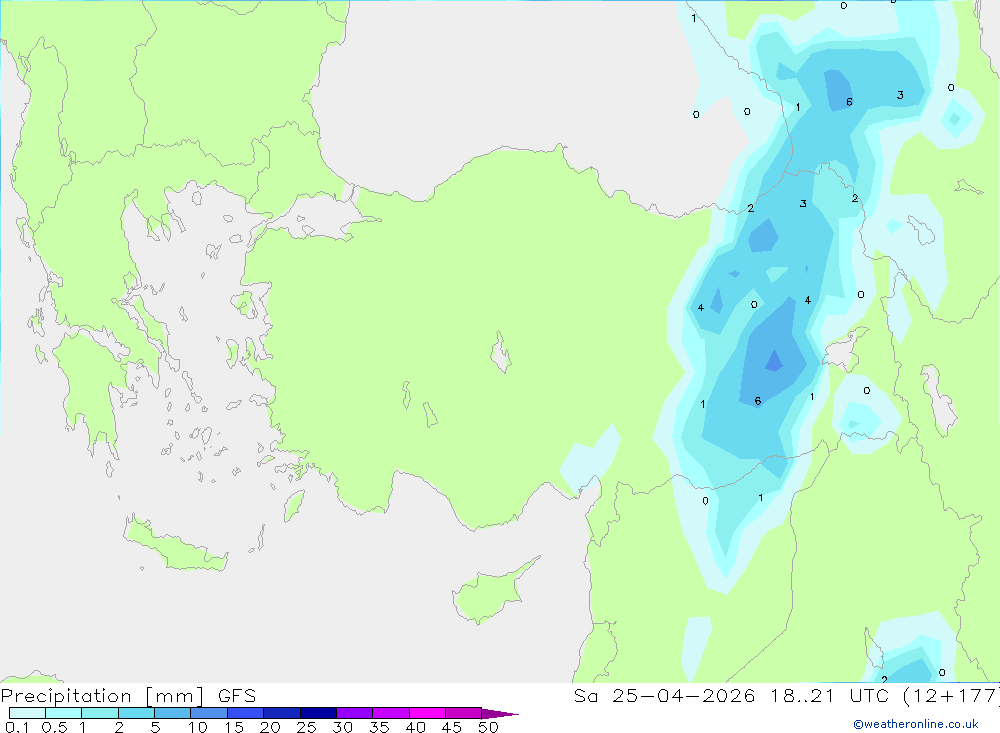This screenshot has height=733, width=1000.
Task: Select the 0.5–1 mm light cyan legend swatch
Action: 63,713
